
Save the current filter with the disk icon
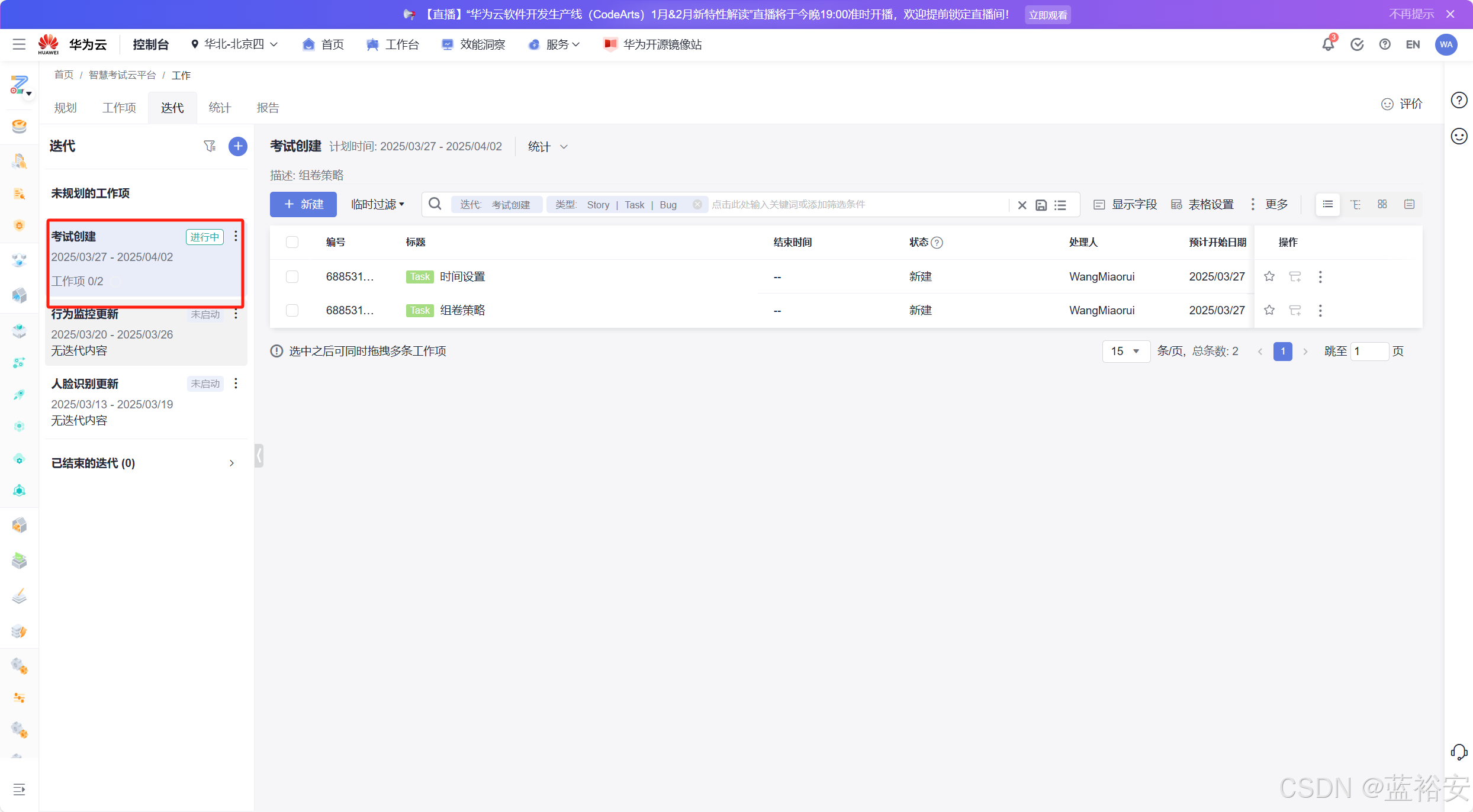click(x=1041, y=205)
